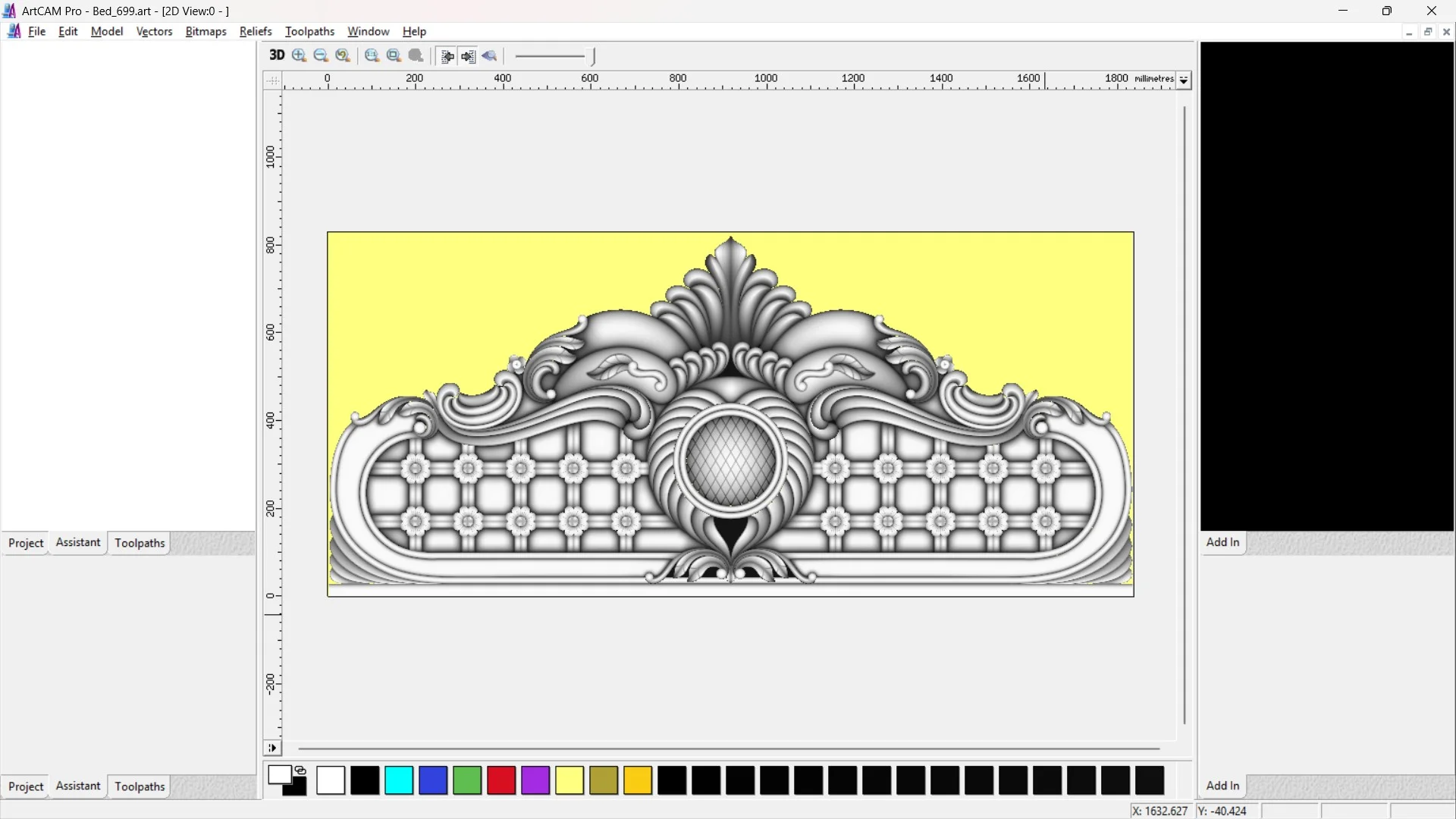
Task: Pick the cyan colour swatch
Action: tap(399, 780)
